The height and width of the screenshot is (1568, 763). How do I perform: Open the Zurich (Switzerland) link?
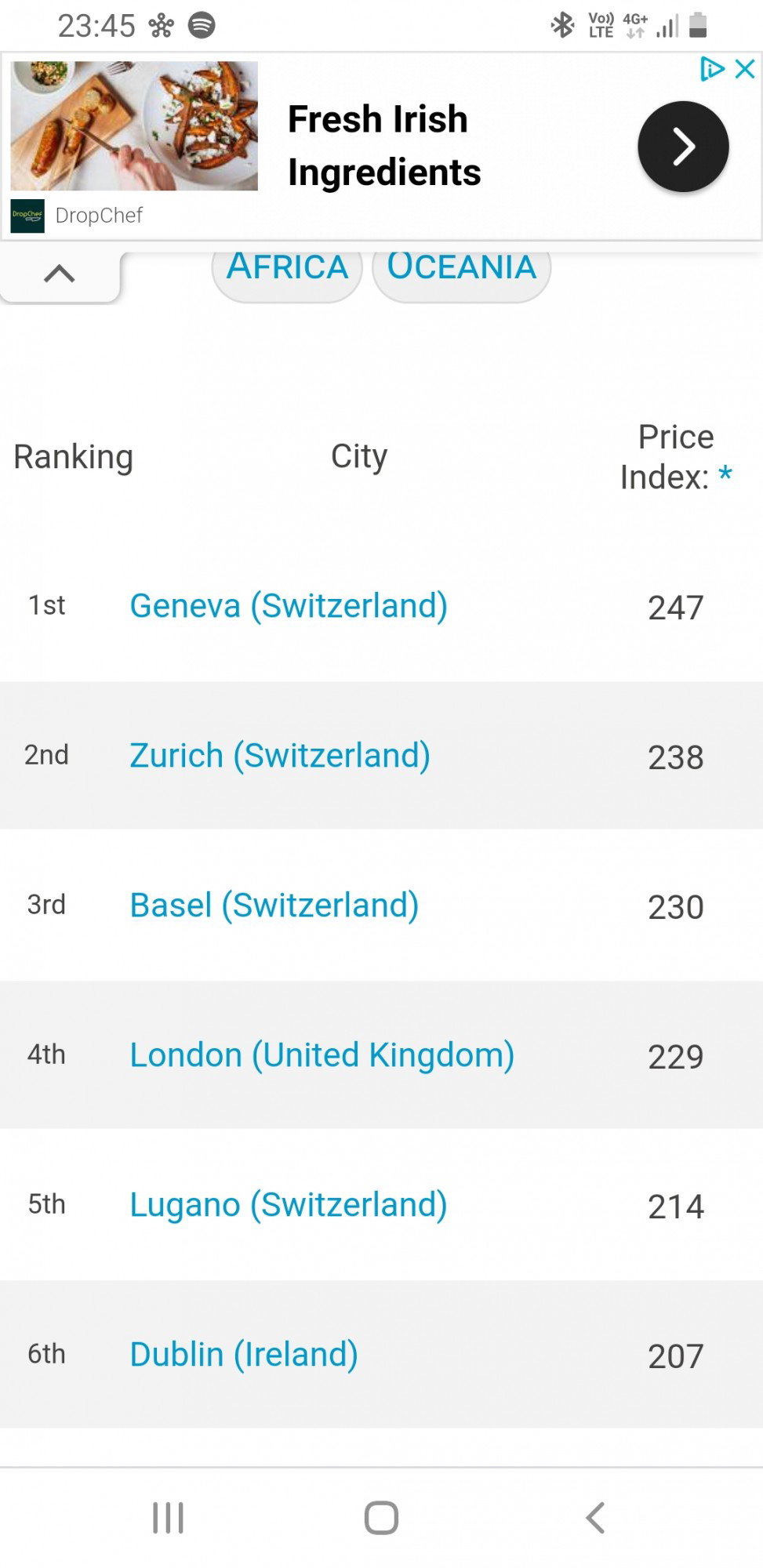[280, 756]
